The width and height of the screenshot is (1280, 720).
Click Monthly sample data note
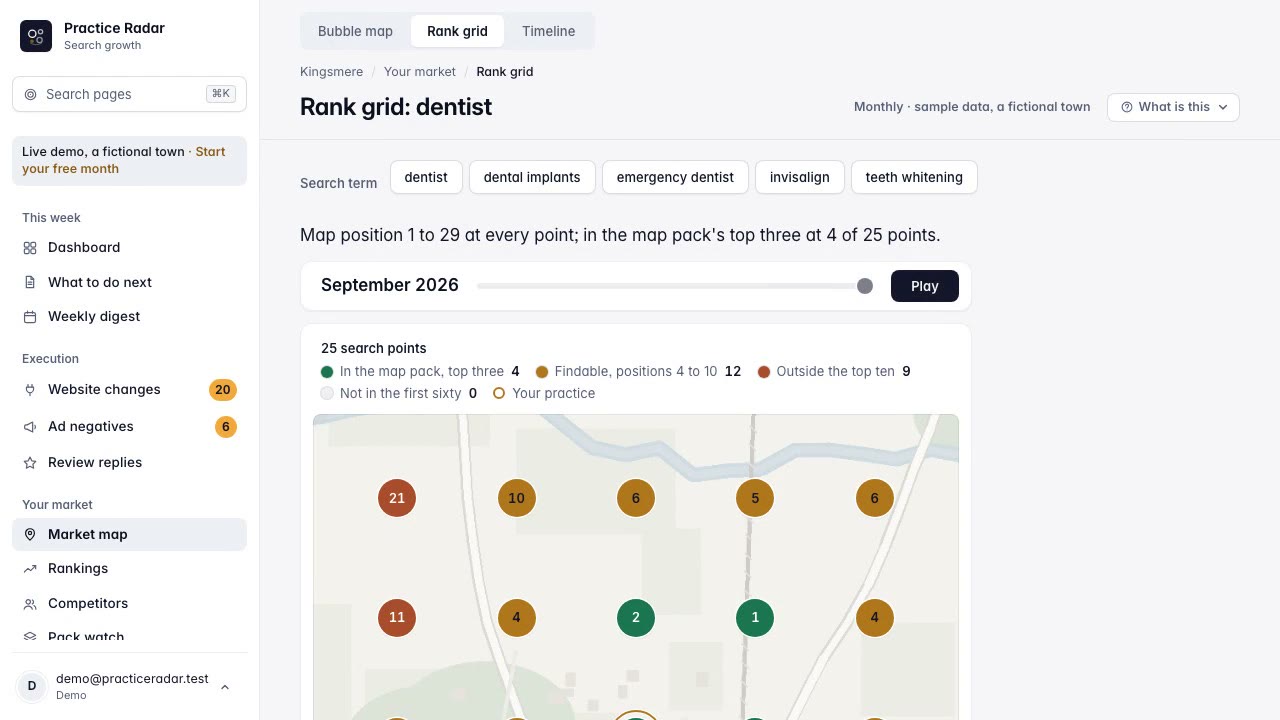click(972, 107)
